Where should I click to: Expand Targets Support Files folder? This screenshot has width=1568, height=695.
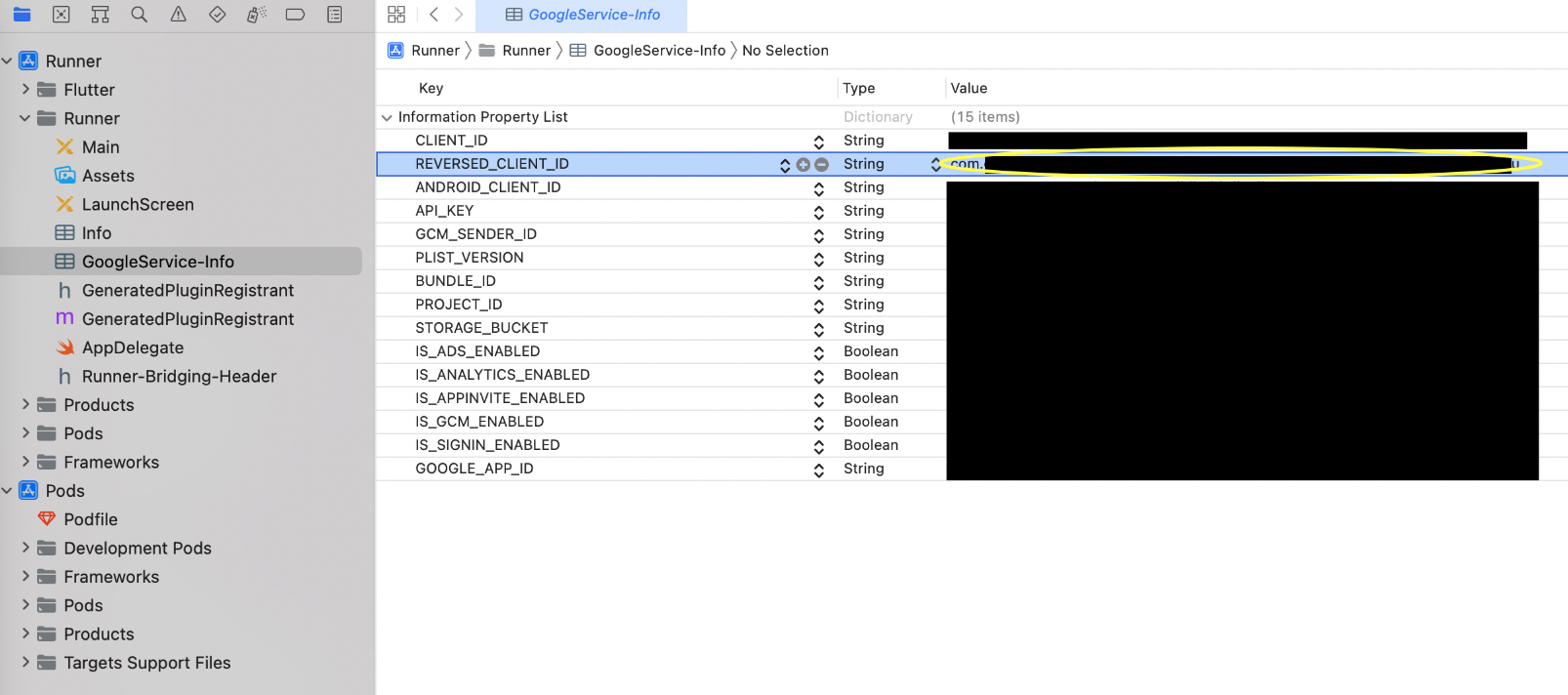pyautogui.click(x=25, y=662)
